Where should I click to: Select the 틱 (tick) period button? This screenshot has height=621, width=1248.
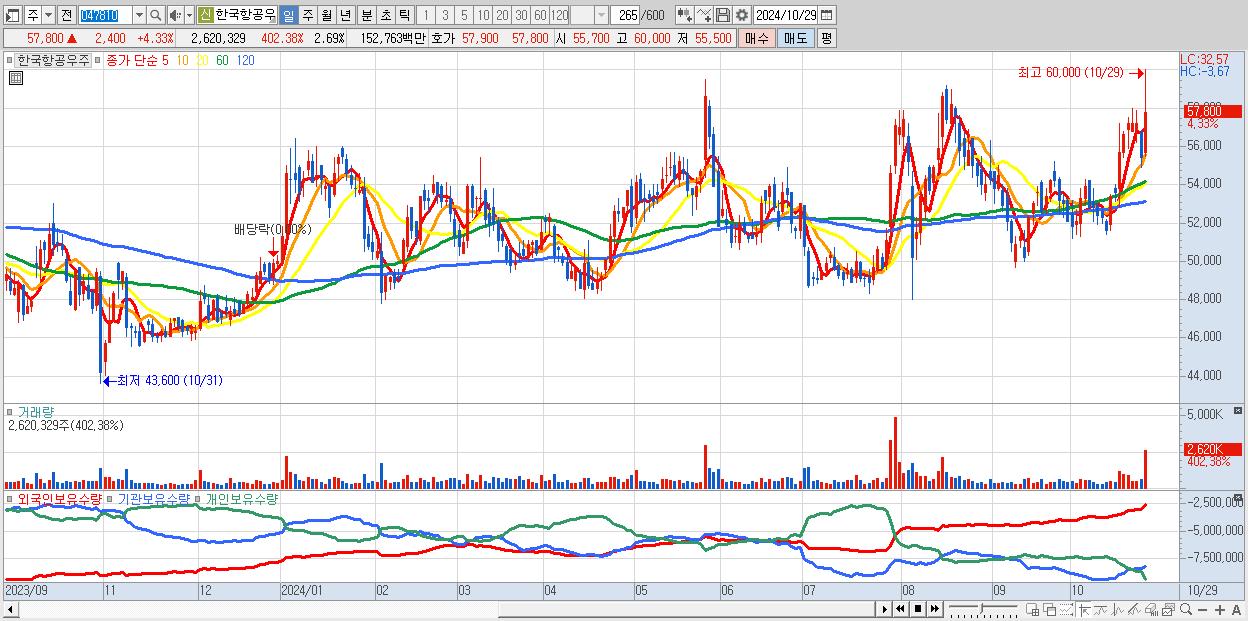404,15
